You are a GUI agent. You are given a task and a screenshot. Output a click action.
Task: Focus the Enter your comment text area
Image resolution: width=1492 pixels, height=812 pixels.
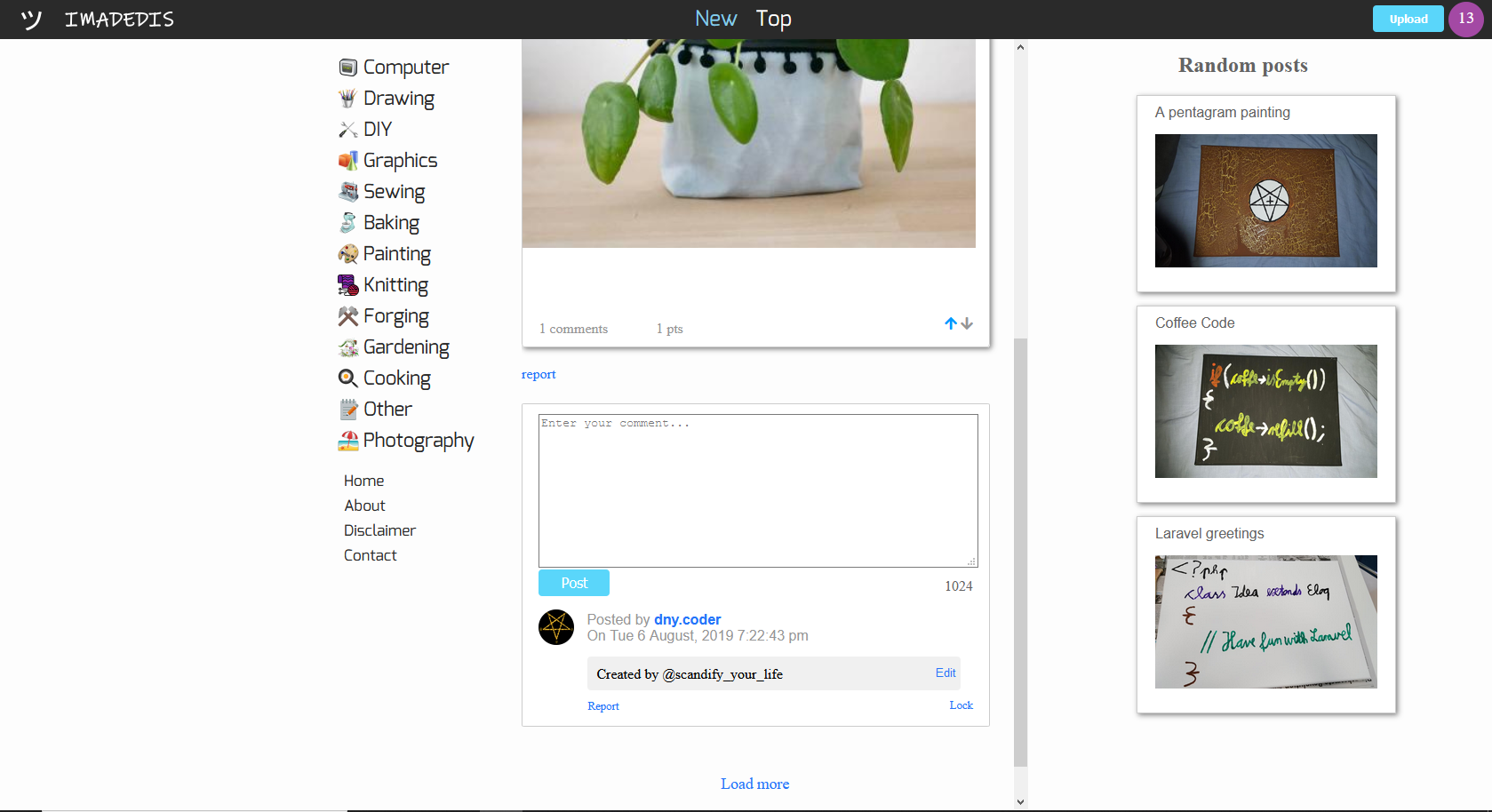[758, 490]
